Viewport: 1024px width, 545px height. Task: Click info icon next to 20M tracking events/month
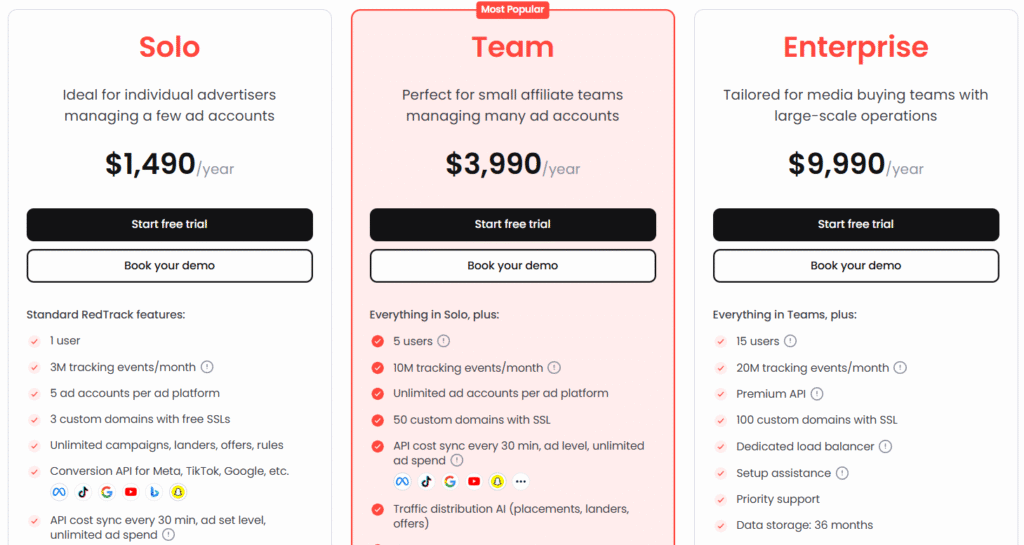[x=900, y=367]
